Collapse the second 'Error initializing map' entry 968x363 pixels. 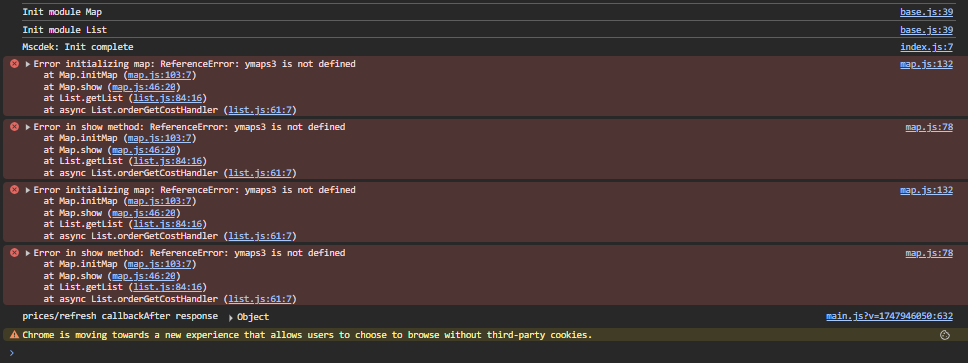pyautogui.click(x=28, y=190)
